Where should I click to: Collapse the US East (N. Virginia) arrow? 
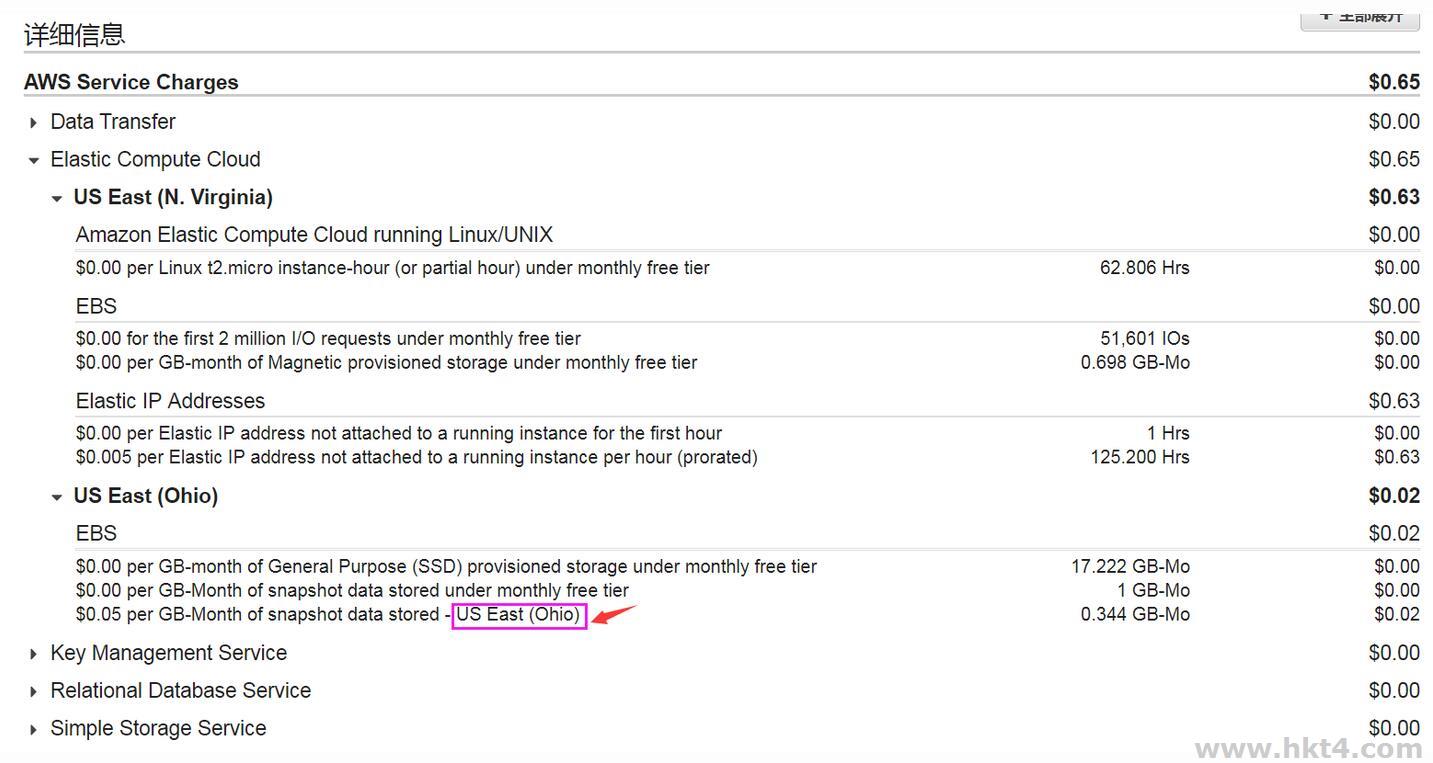[57, 198]
